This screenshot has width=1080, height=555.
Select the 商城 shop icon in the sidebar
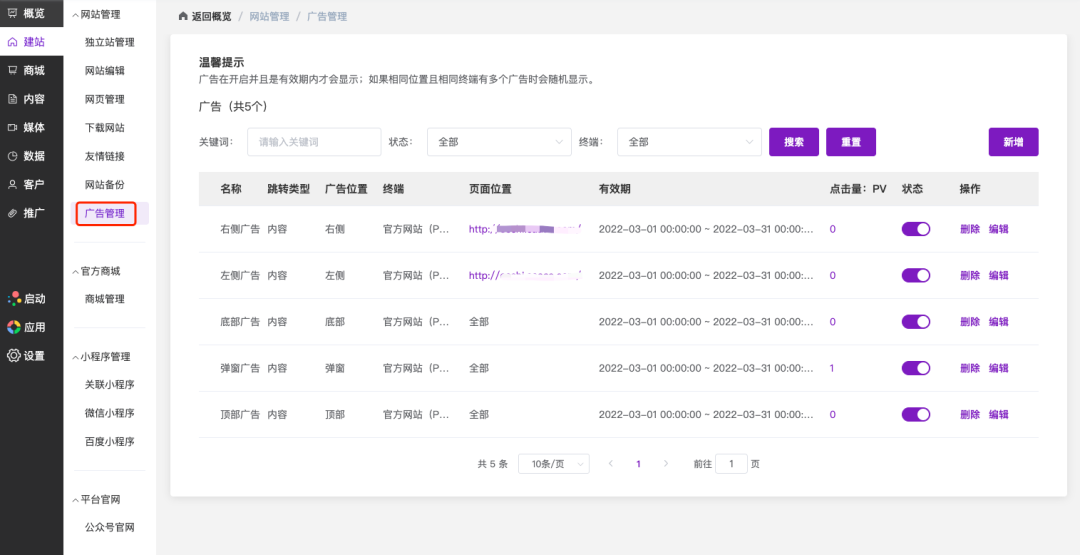coord(12,71)
